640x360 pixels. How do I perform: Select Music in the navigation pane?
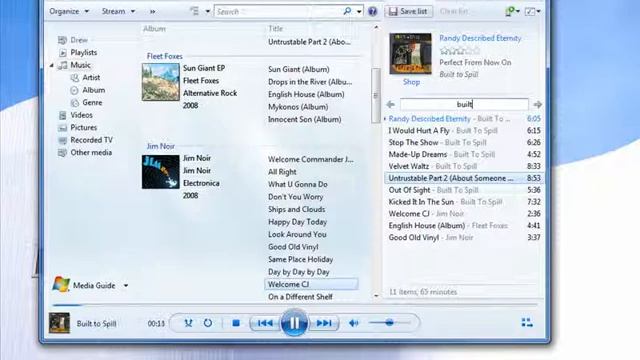(80, 65)
